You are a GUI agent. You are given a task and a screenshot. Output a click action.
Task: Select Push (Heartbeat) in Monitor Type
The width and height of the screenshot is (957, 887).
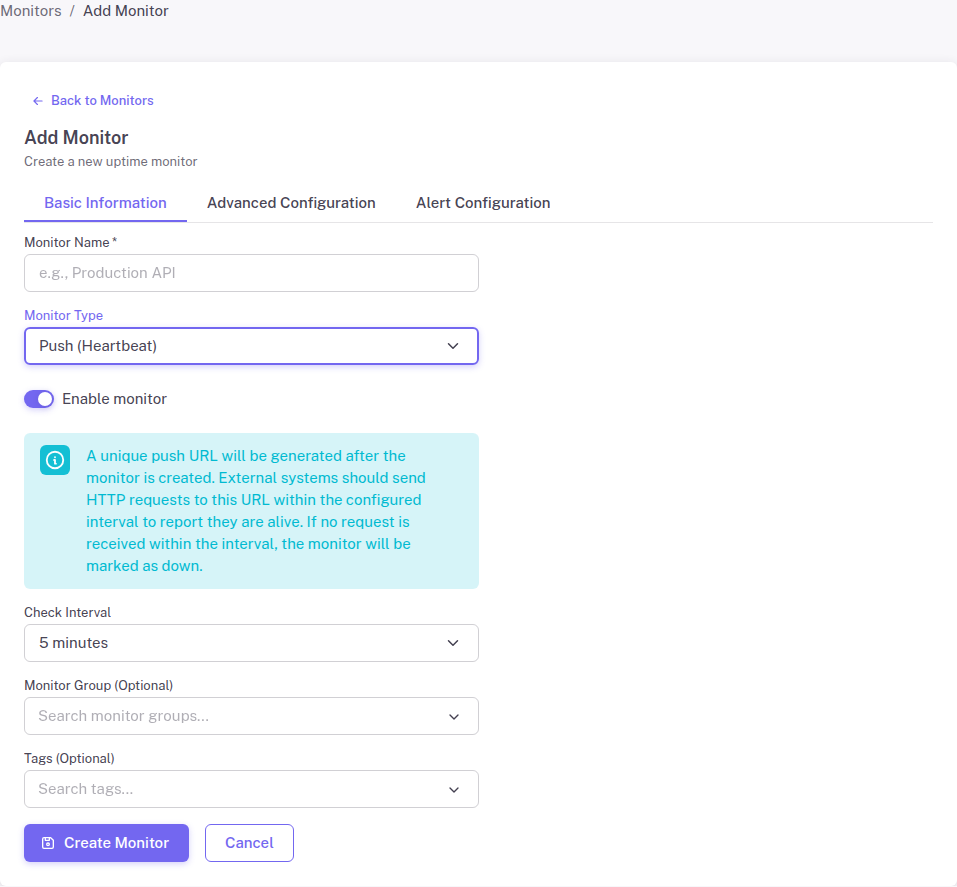tap(250, 345)
